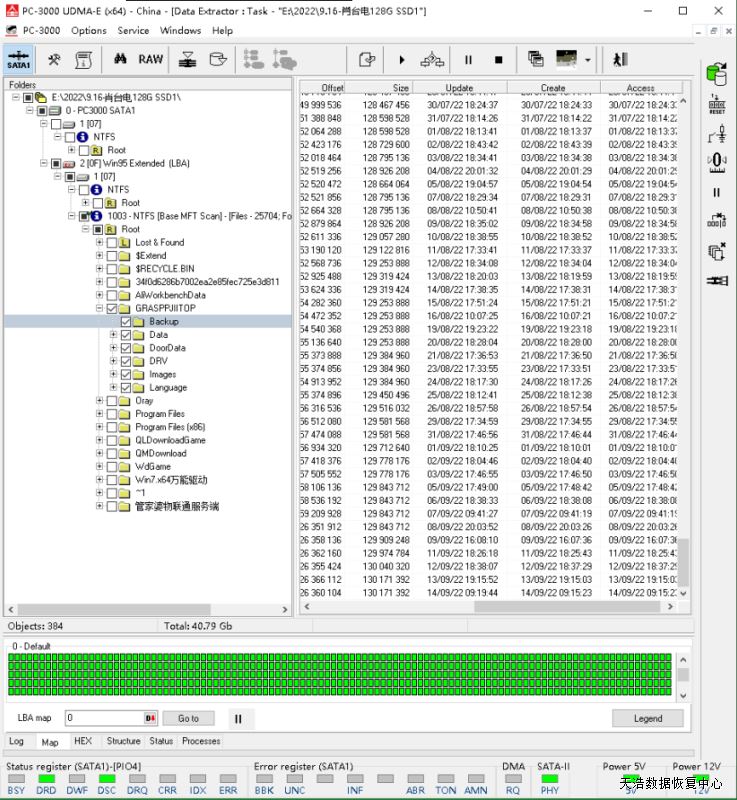The image size is (737, 800).
Task: Toggle the $RECYCLE.BIN folder checkbox
Action: [x=112, y=269]
